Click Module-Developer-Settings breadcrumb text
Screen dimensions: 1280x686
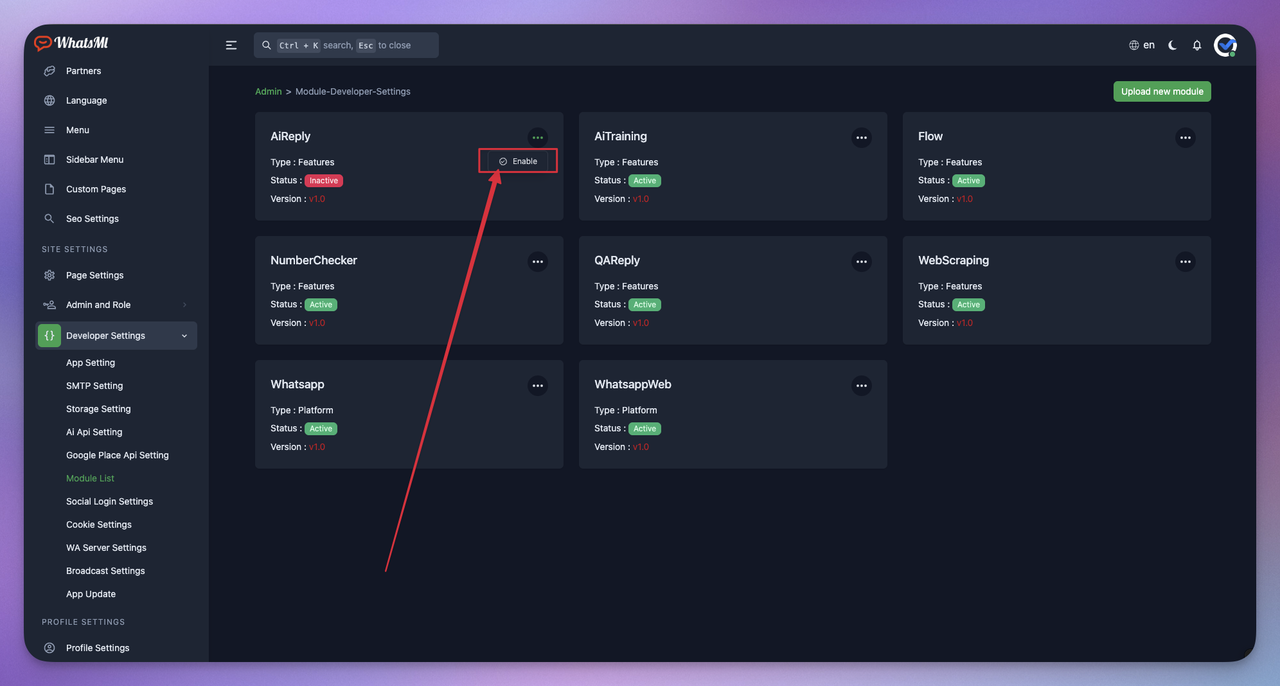[353, 91]
